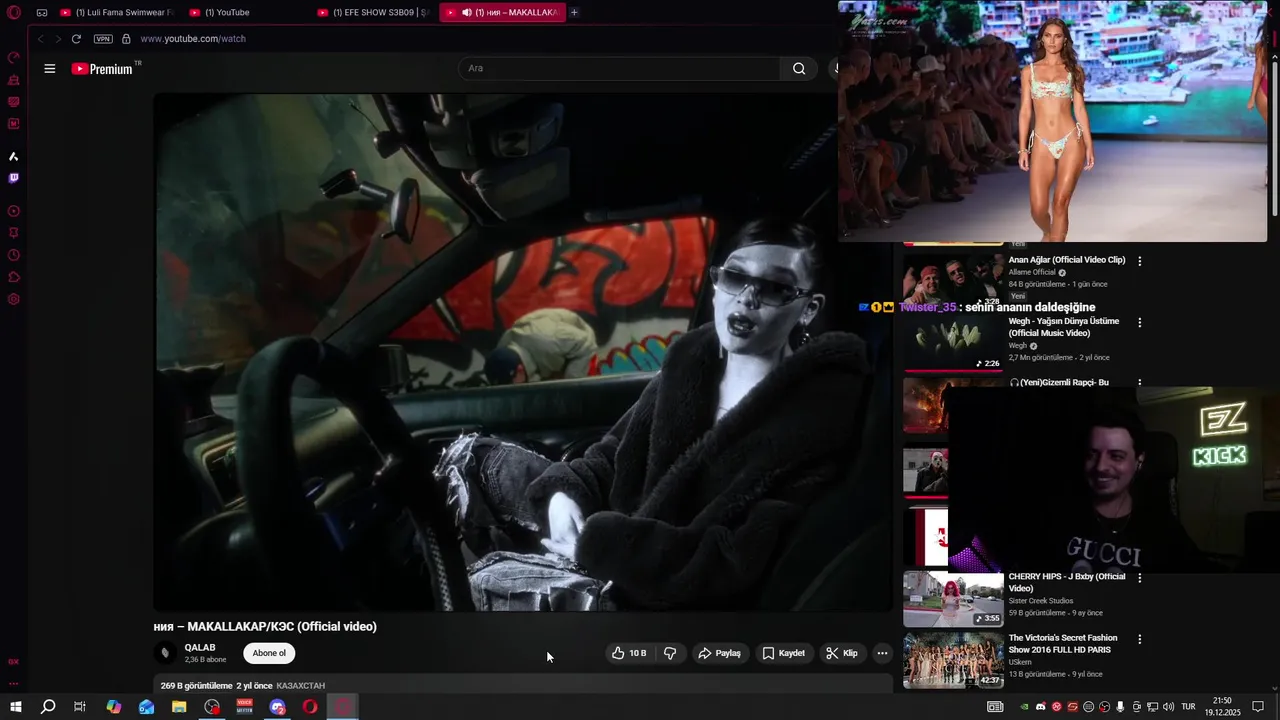The image size is (1280, 720).
Task: Open red Opera browser on taskbar
Action: (x=311, y=707)
